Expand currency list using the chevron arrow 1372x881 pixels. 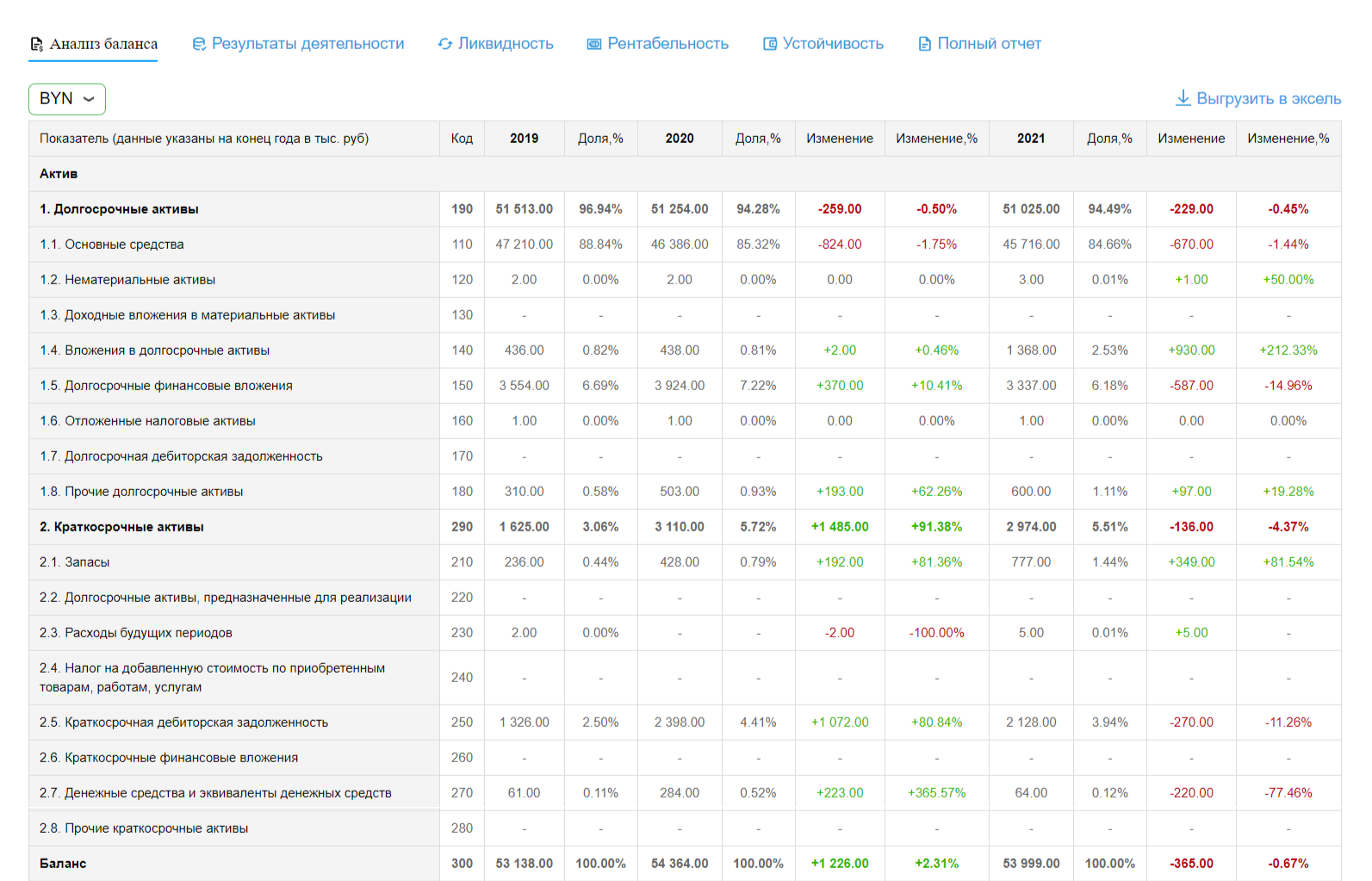point(89,99)
